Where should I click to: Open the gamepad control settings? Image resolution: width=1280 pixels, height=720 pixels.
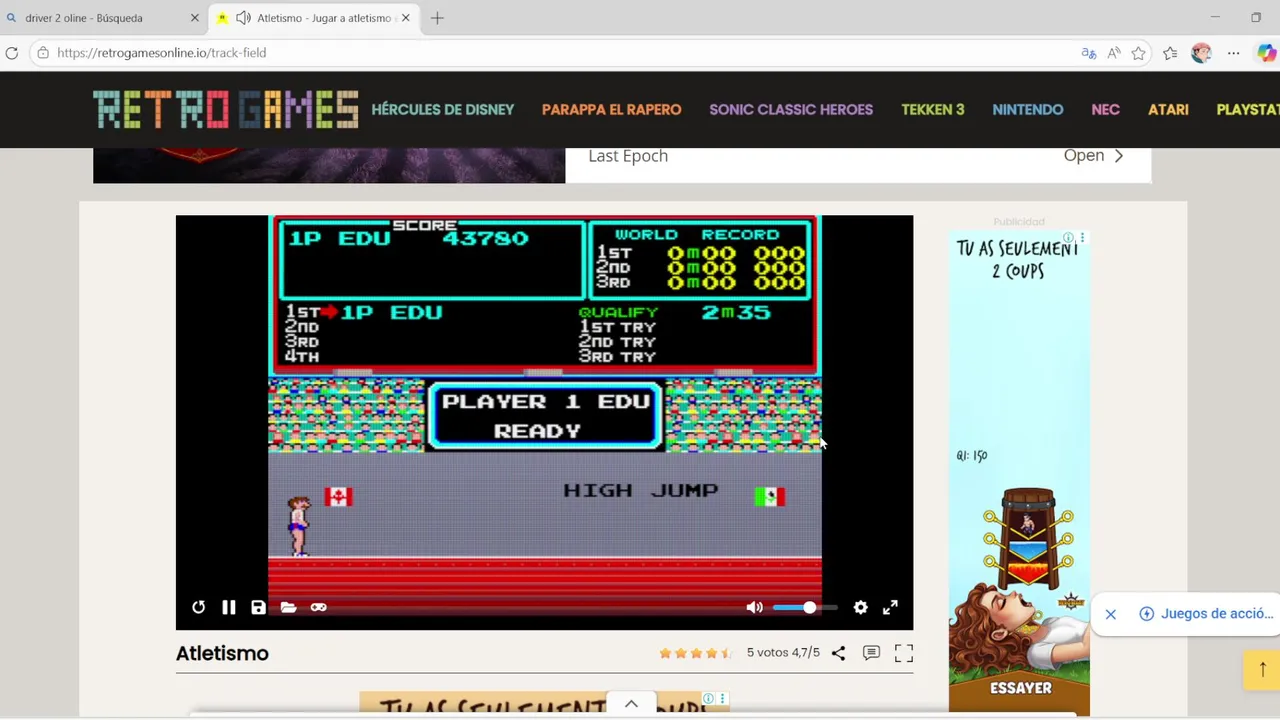pos(318,607)
